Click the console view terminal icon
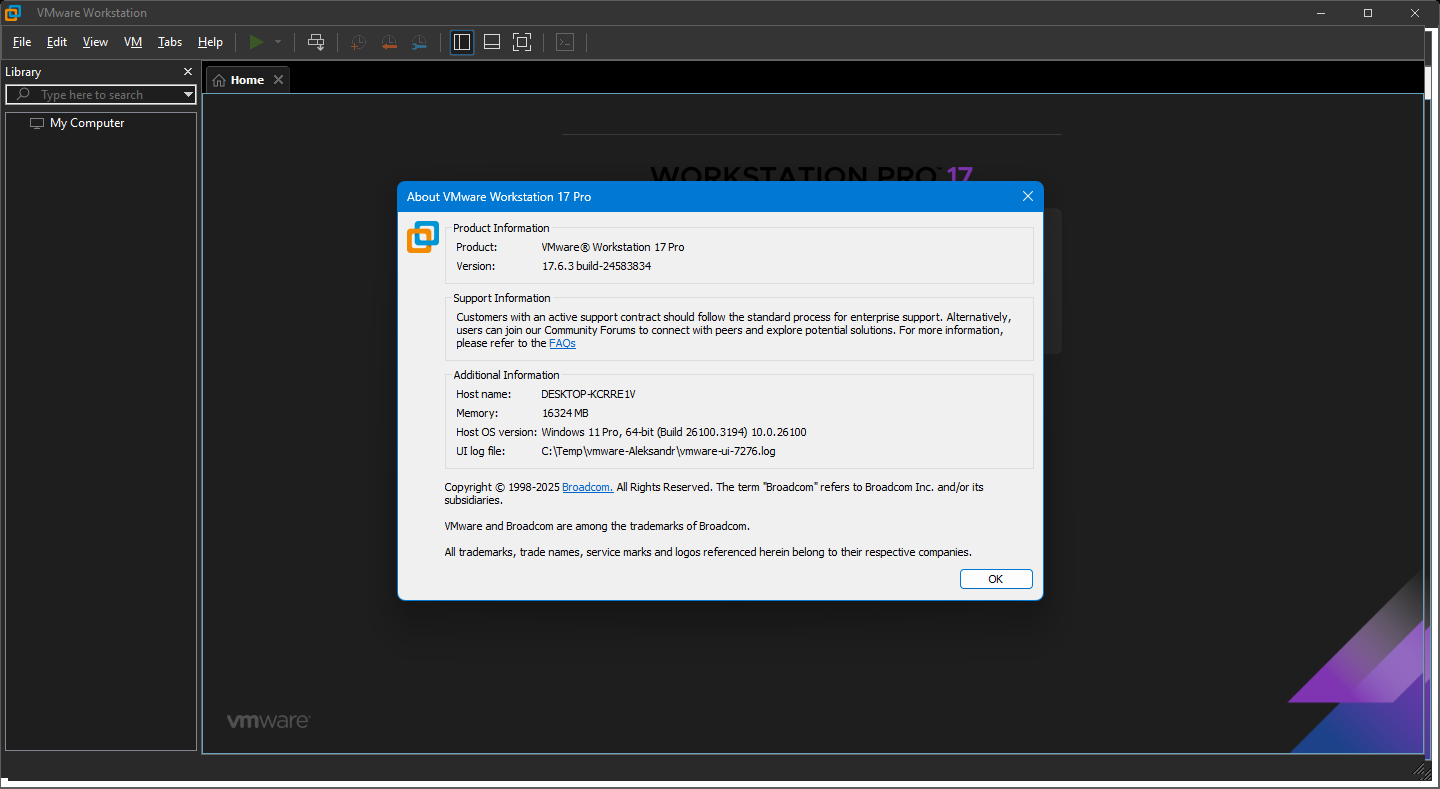This screenshot has width=1440, height=789. [x=565, y=42]
